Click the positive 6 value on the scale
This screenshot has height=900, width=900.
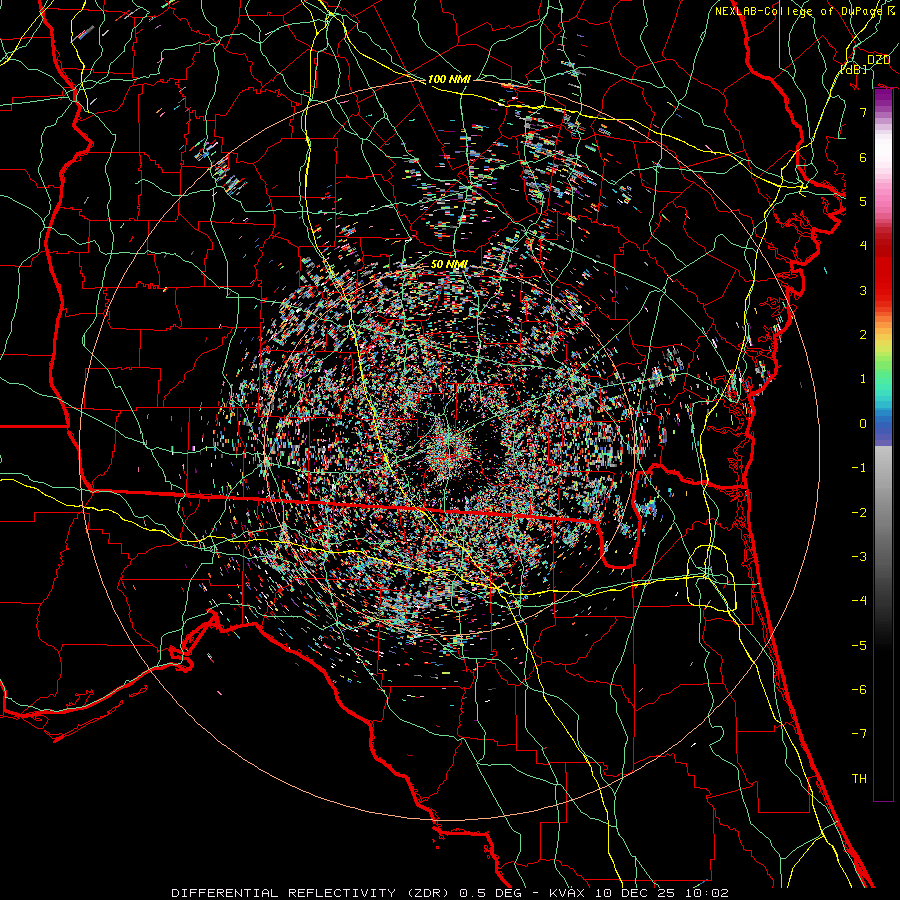tap(863, 157)
